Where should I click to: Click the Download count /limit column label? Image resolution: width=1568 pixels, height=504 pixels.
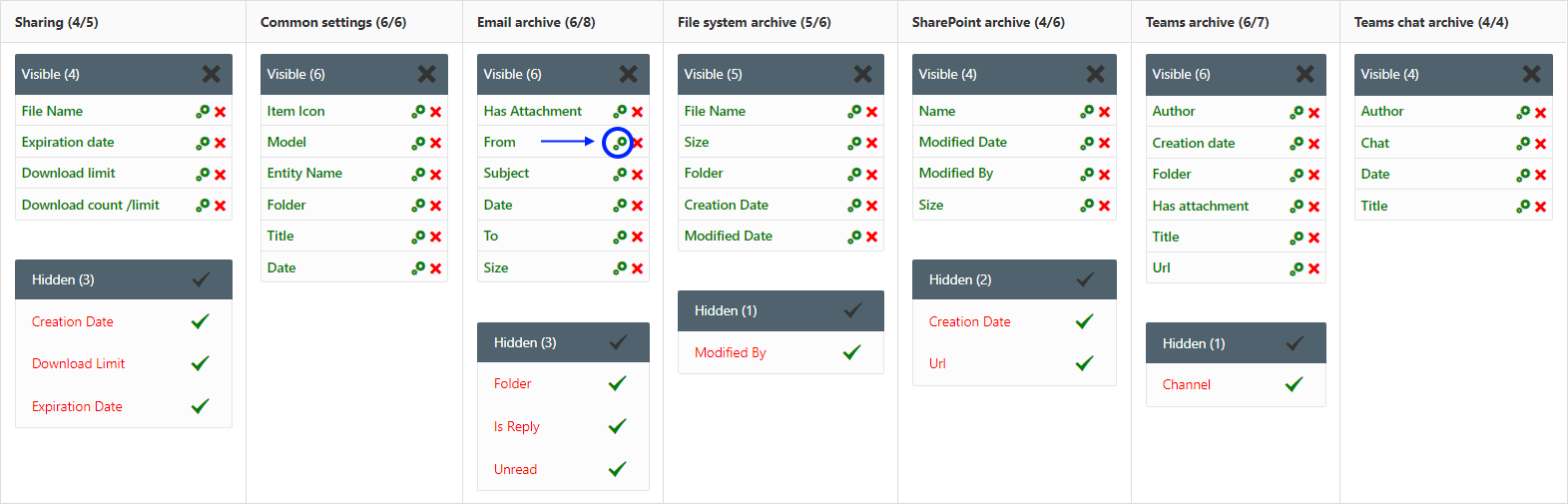click(x=91, y=205)
